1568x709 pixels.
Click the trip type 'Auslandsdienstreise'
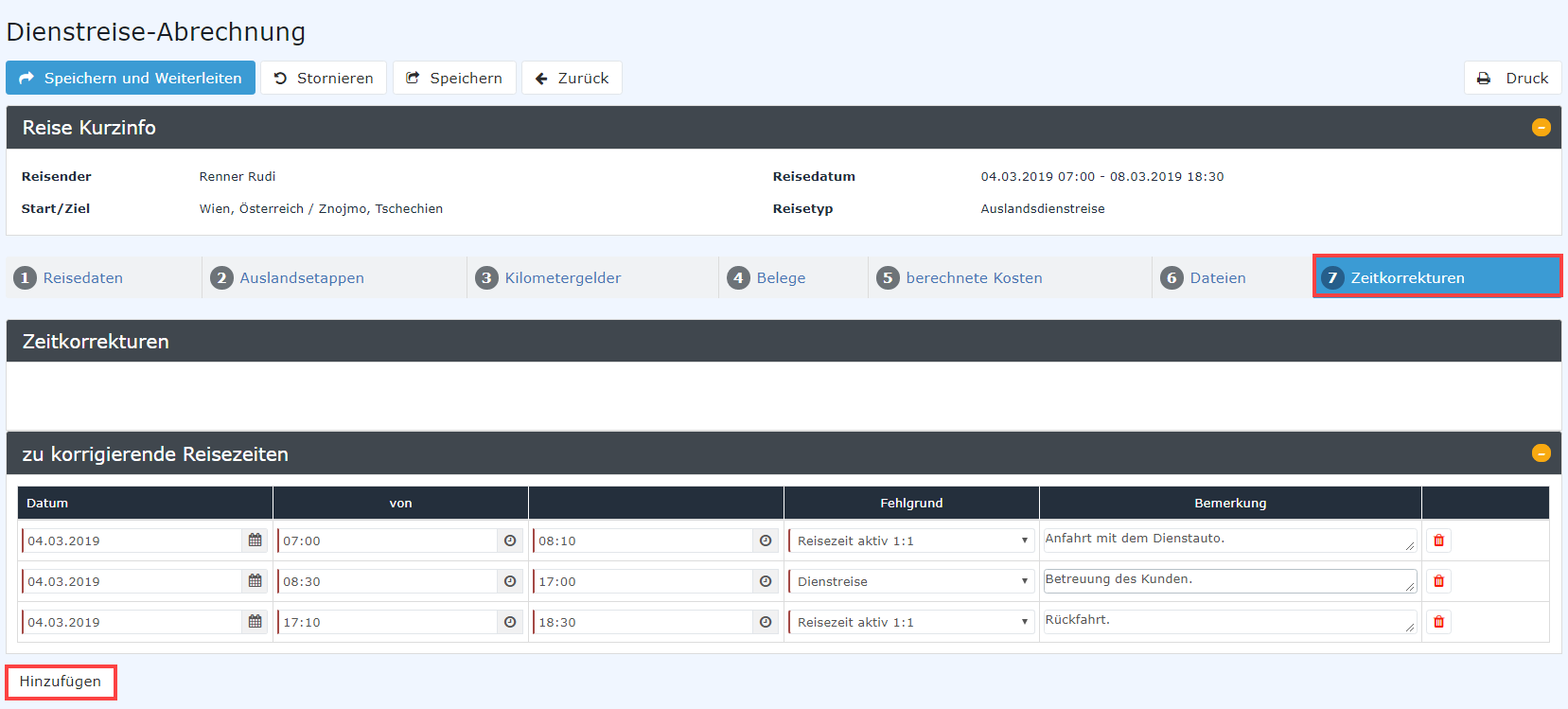[1043, 208]
